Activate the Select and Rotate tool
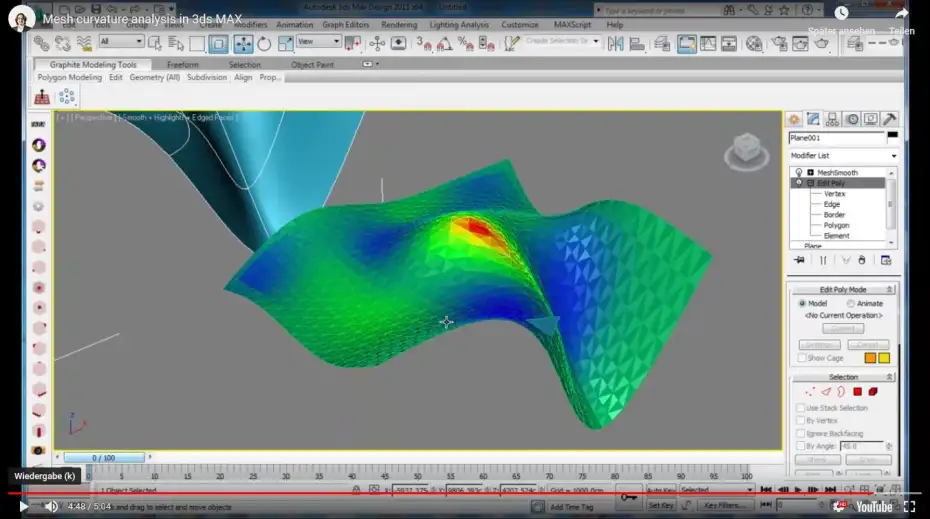 pos(264,44)
